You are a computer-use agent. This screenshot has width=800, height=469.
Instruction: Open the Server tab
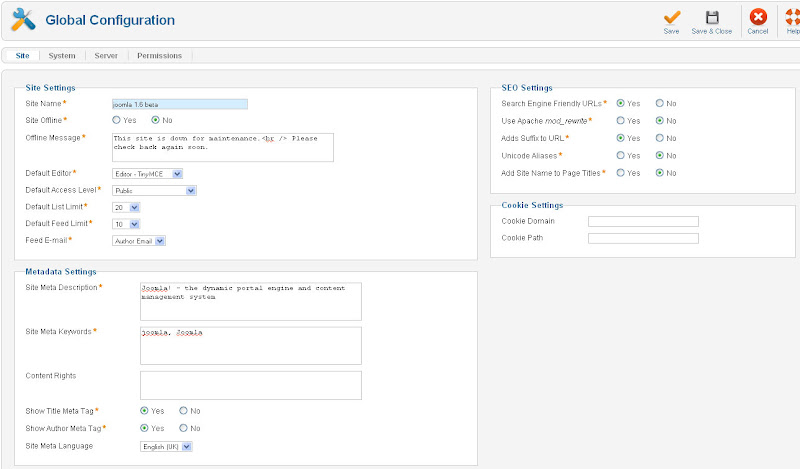pos(106,56)
